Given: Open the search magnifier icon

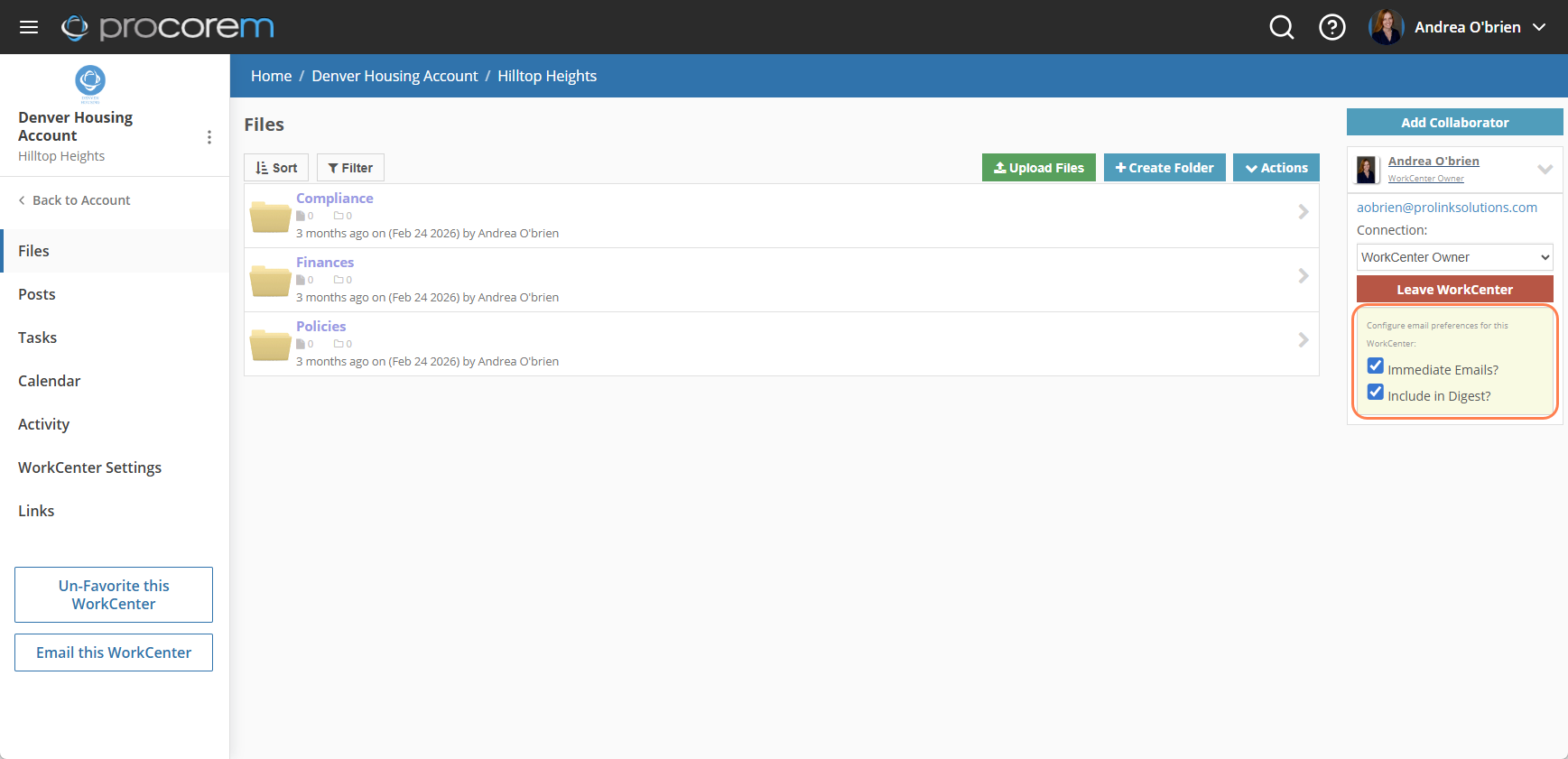Looking at the screenshot, I should tap(1282, 27).
